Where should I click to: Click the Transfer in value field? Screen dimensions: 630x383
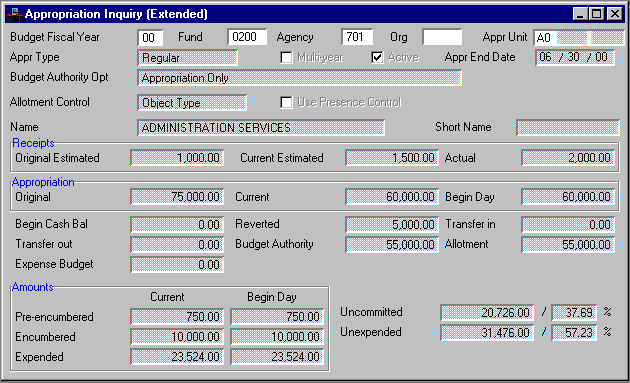(568, 225)
